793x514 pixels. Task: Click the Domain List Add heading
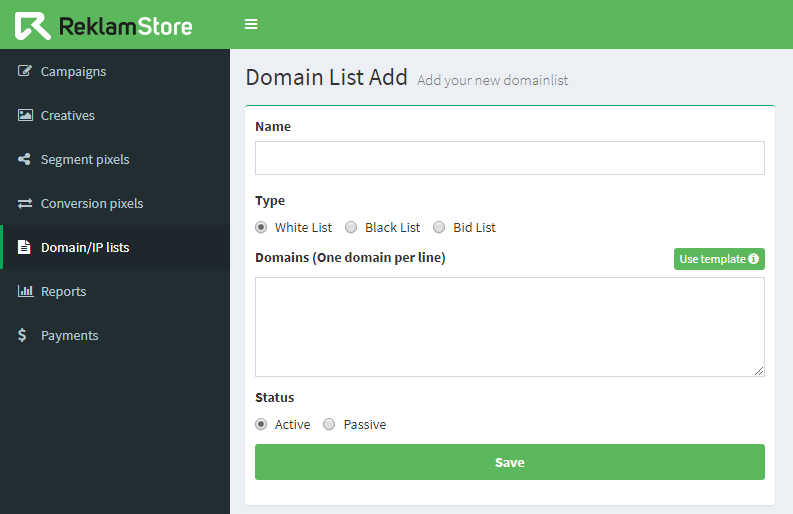[327, 77]
